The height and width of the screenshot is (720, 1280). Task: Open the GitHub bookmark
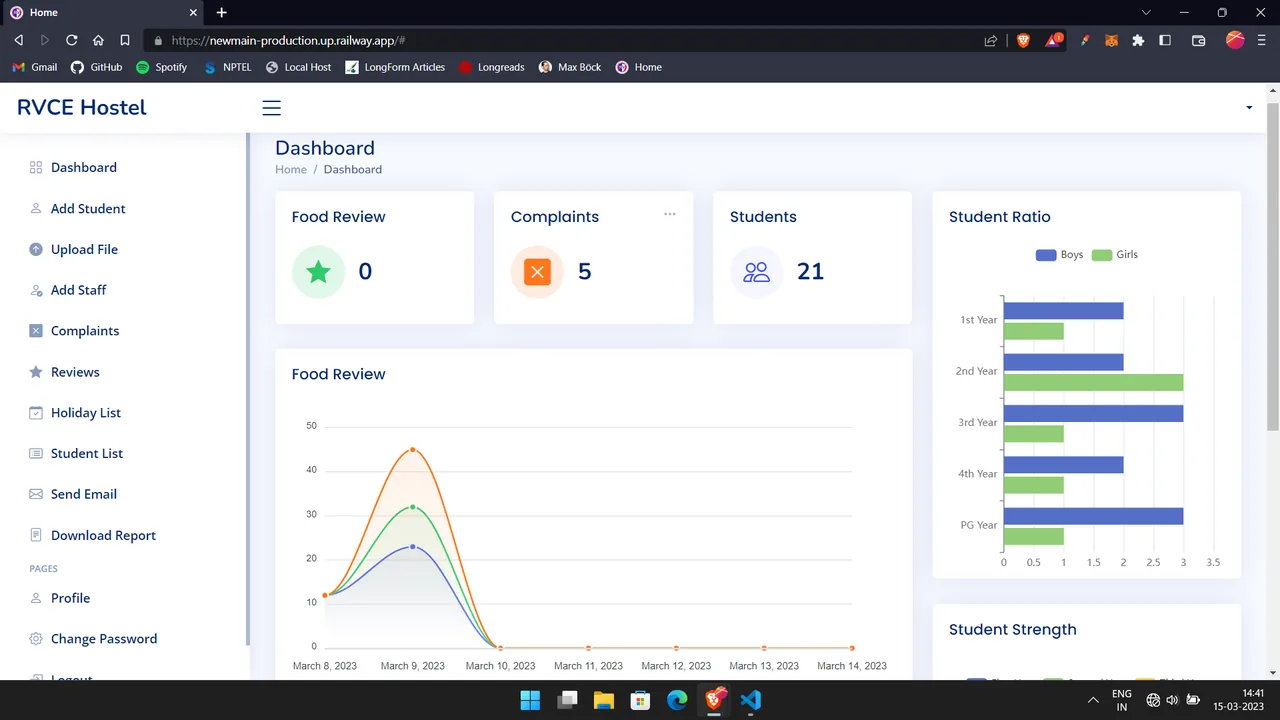tap(96, 67)
